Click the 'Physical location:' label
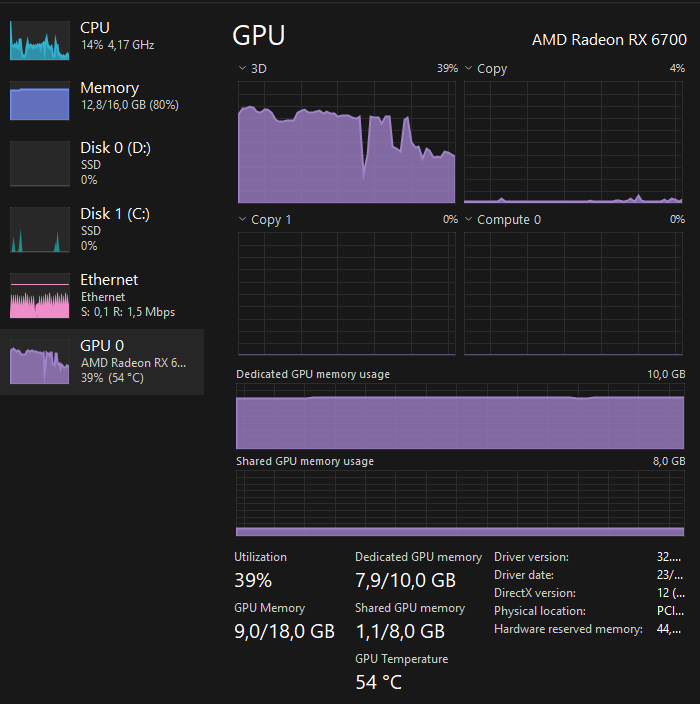This screenshot has height=704, width=700. click(x=540, y=611)
